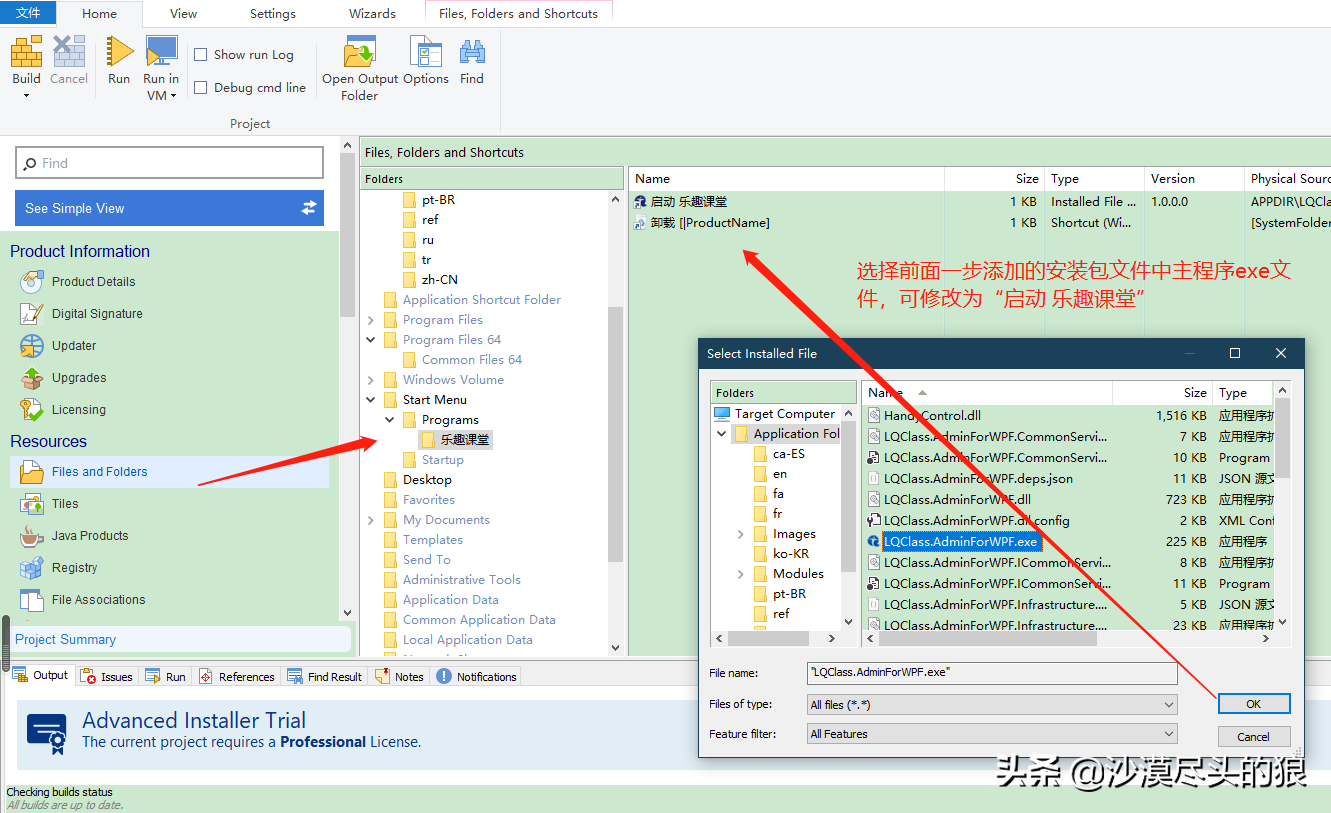Click OK in Select Installed File
The image size is (1331, 813).
click(x=1254, y=704)
